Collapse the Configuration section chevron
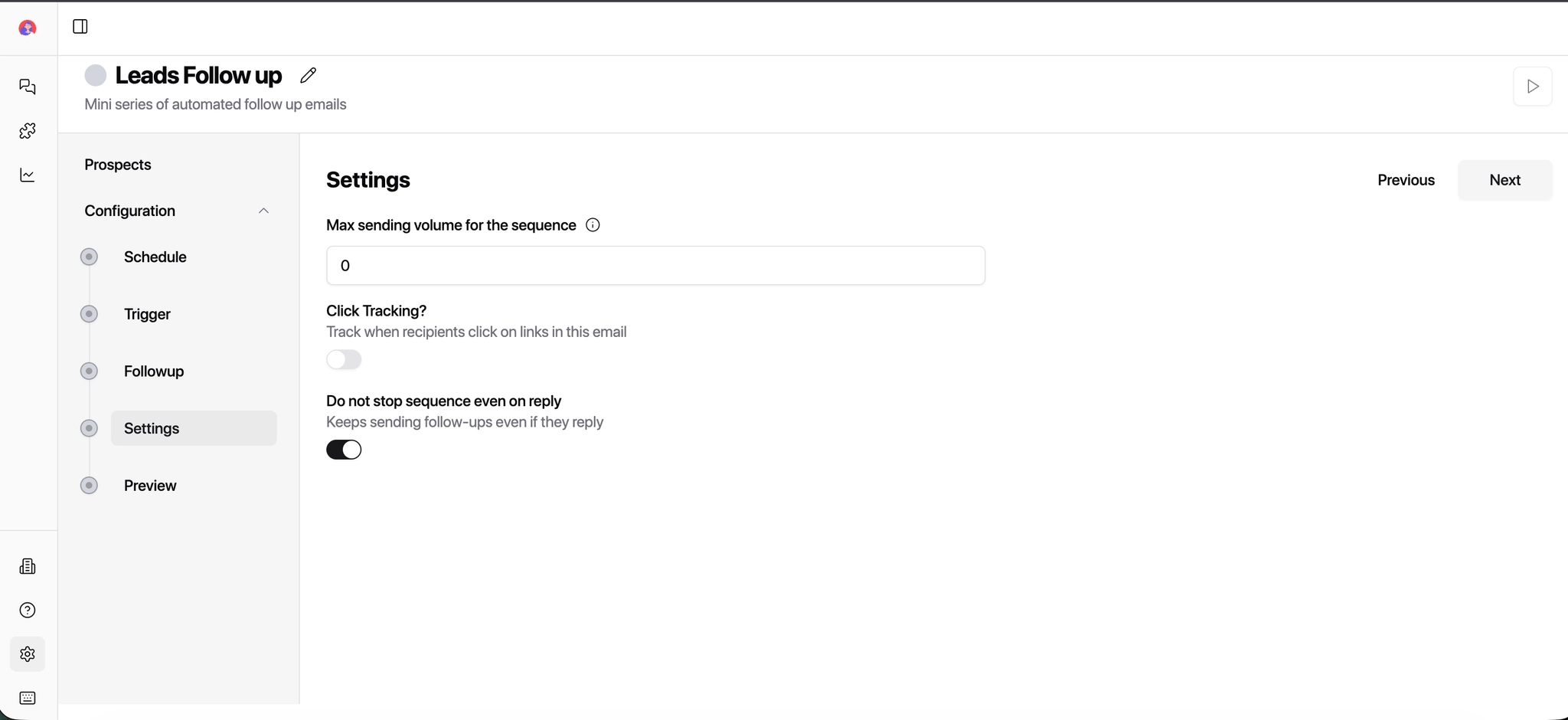The height and width of the screenshot is (720, 1568). (x=263, y=211)
